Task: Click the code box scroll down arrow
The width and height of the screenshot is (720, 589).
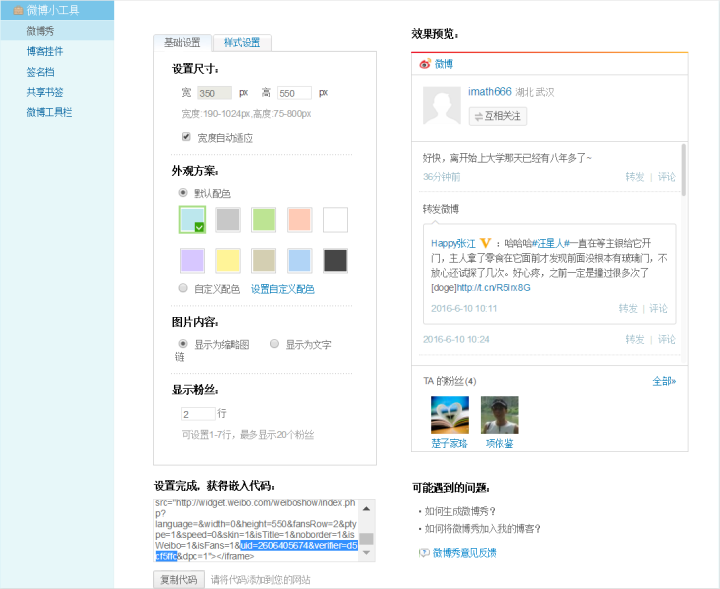Action: [x=366, y=552]
